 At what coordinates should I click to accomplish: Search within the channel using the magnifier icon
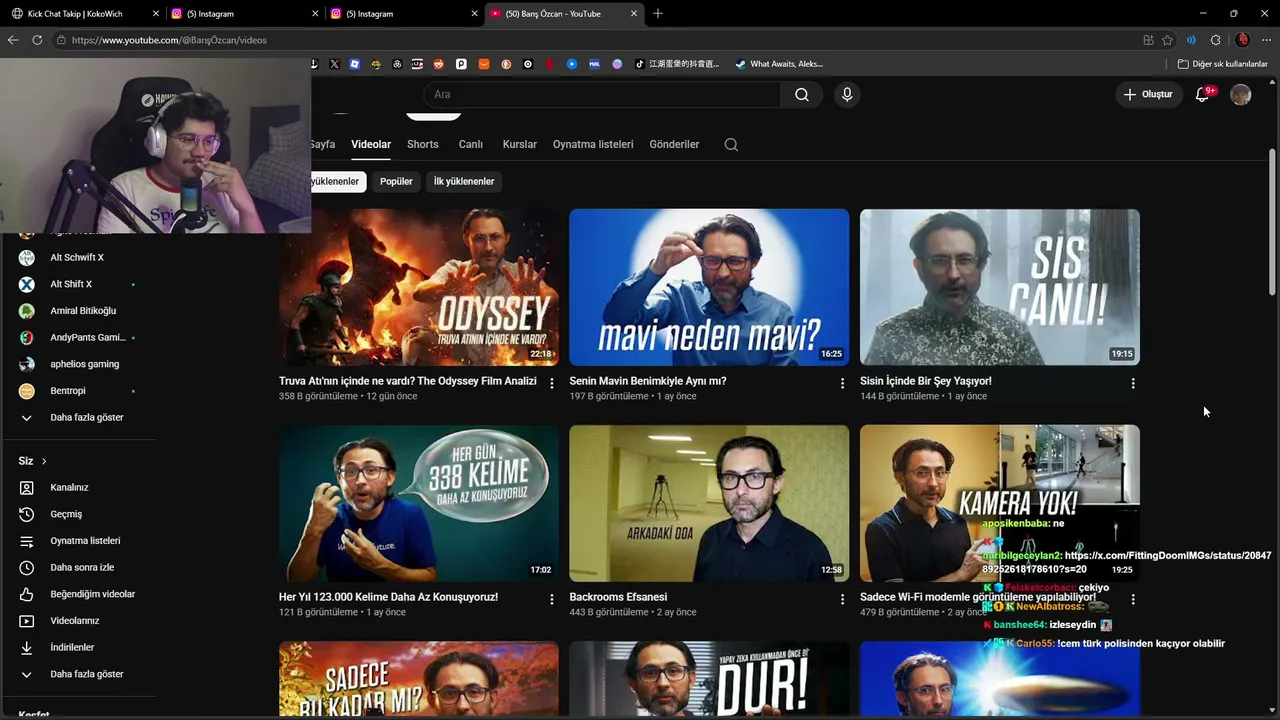click(x=731, y=144)
